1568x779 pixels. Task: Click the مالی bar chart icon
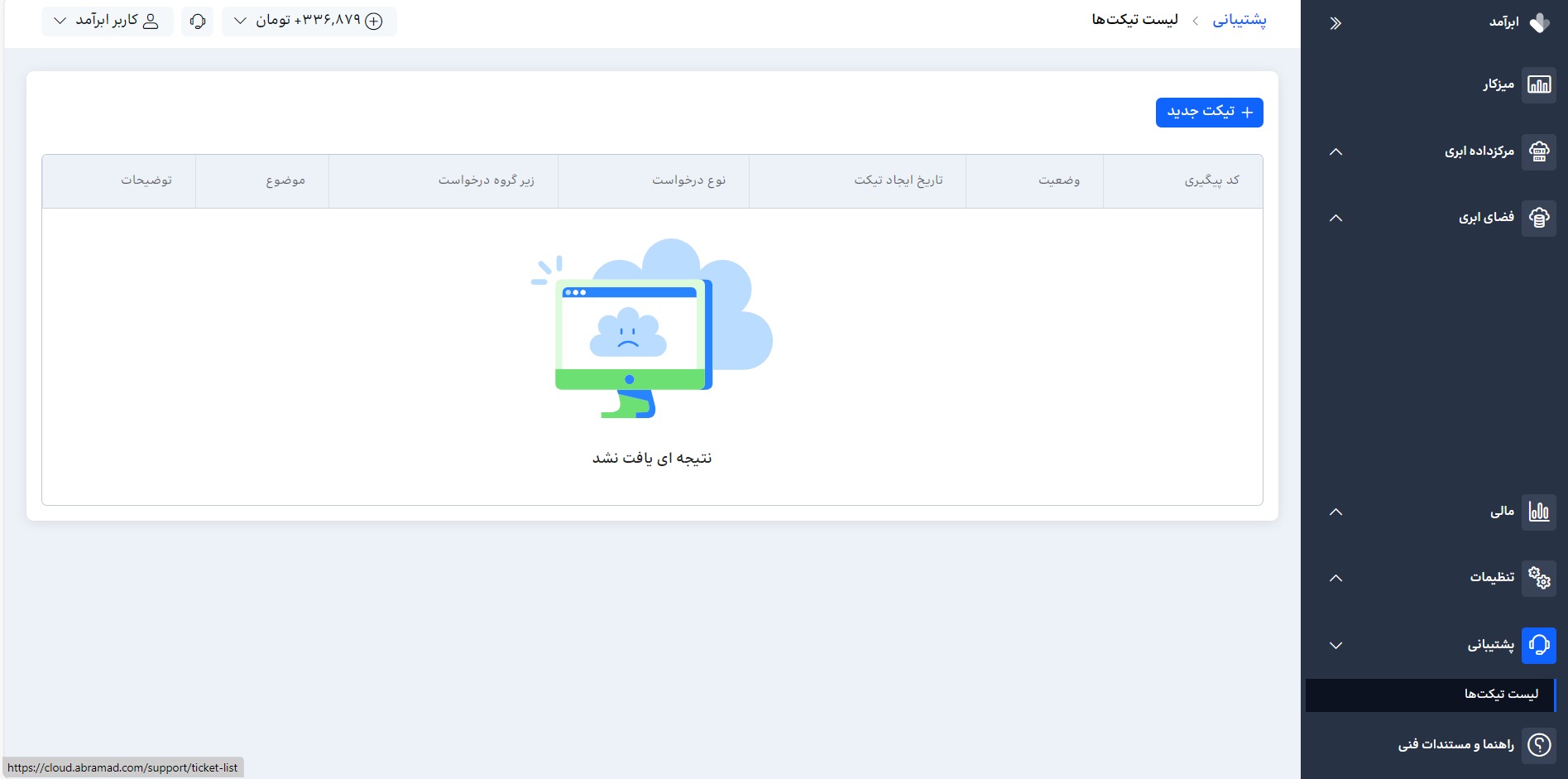(x=1539, y=512)
